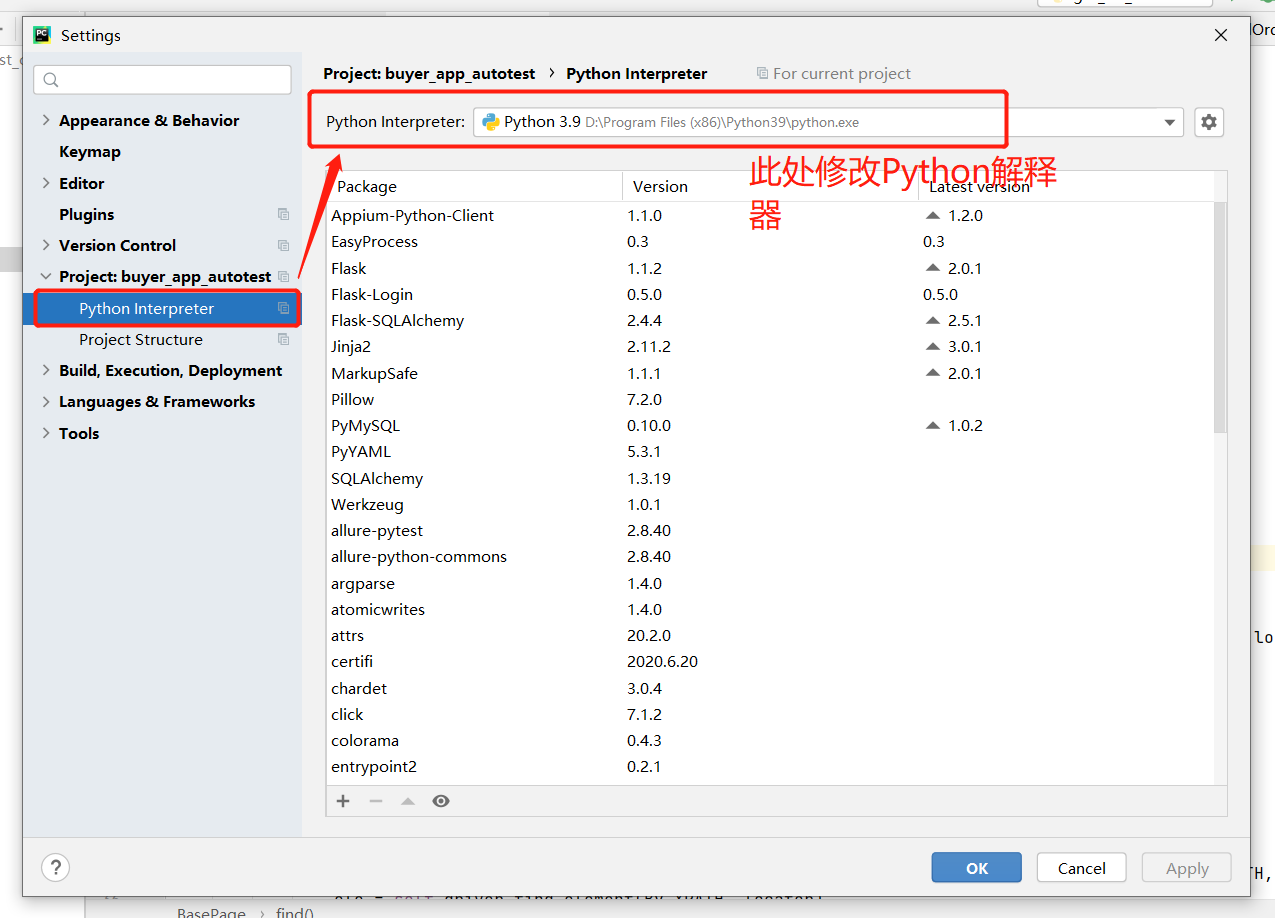Image resolution: width=1275 pixels, height=918 pixels.
Task: Click BasePage breadcrumb in editor window
Action: click(211, 912)
